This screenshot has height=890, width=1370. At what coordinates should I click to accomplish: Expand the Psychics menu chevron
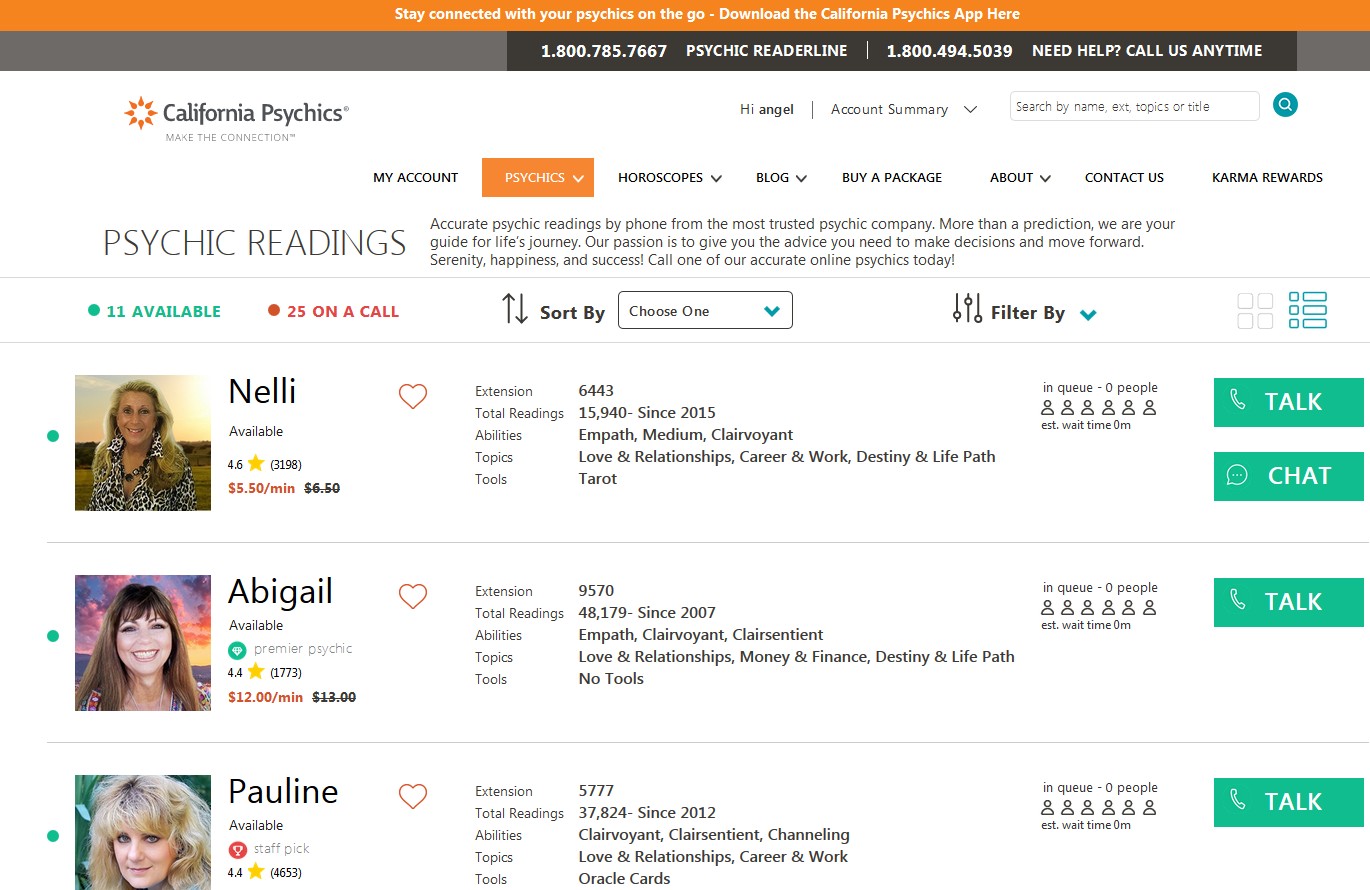pos(578,179)
